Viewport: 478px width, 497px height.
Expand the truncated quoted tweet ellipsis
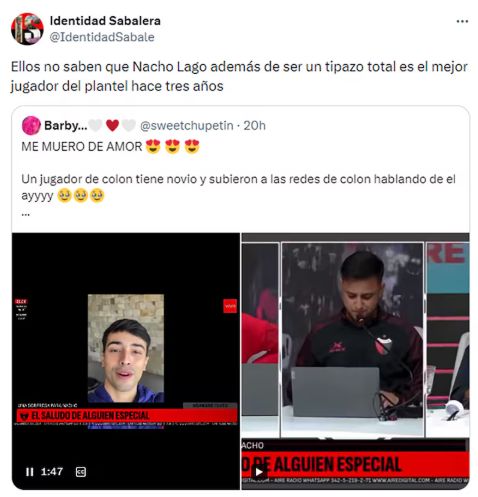click(26, 214)
